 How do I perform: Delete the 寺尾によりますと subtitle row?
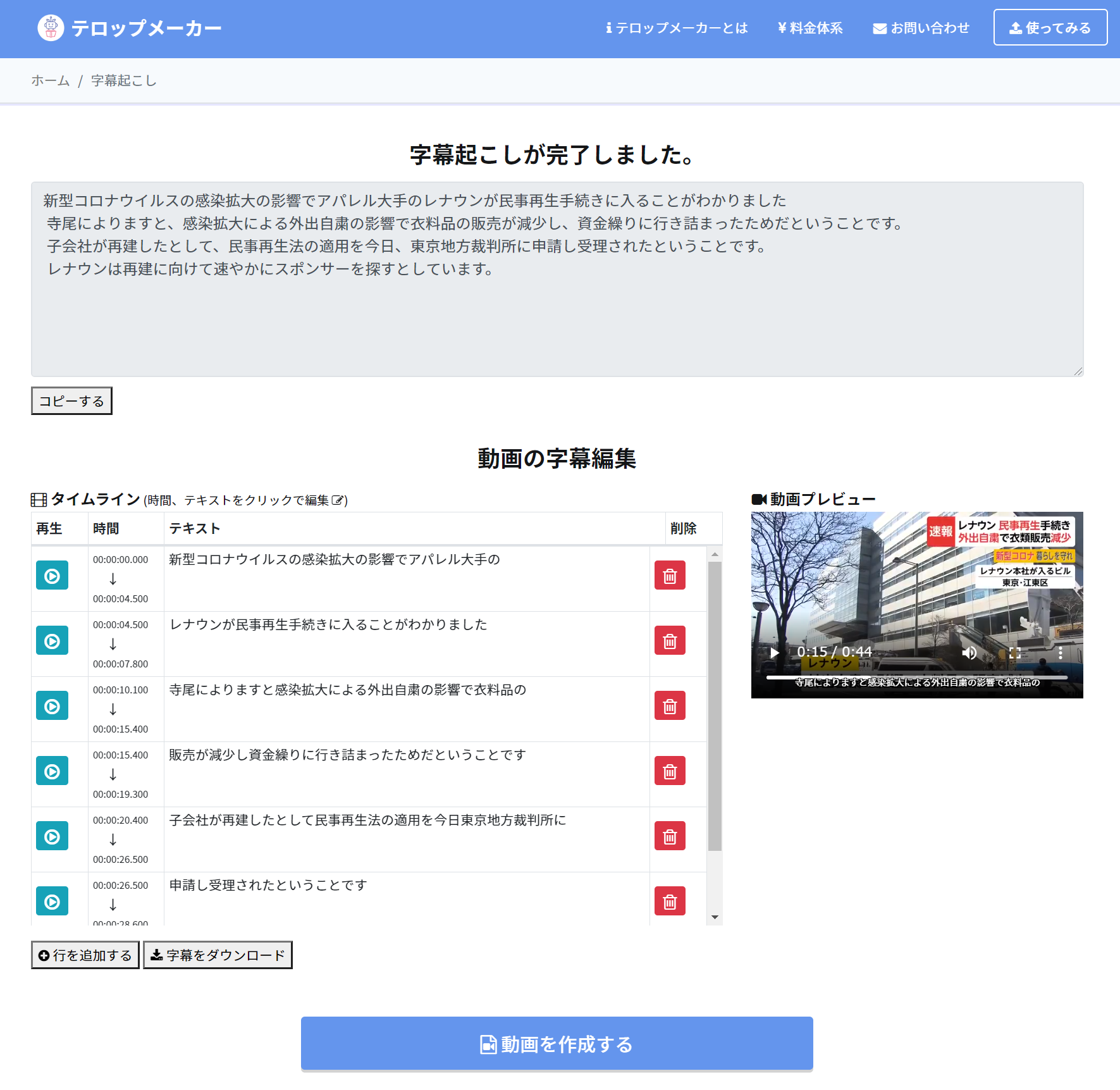click(670, 706)
